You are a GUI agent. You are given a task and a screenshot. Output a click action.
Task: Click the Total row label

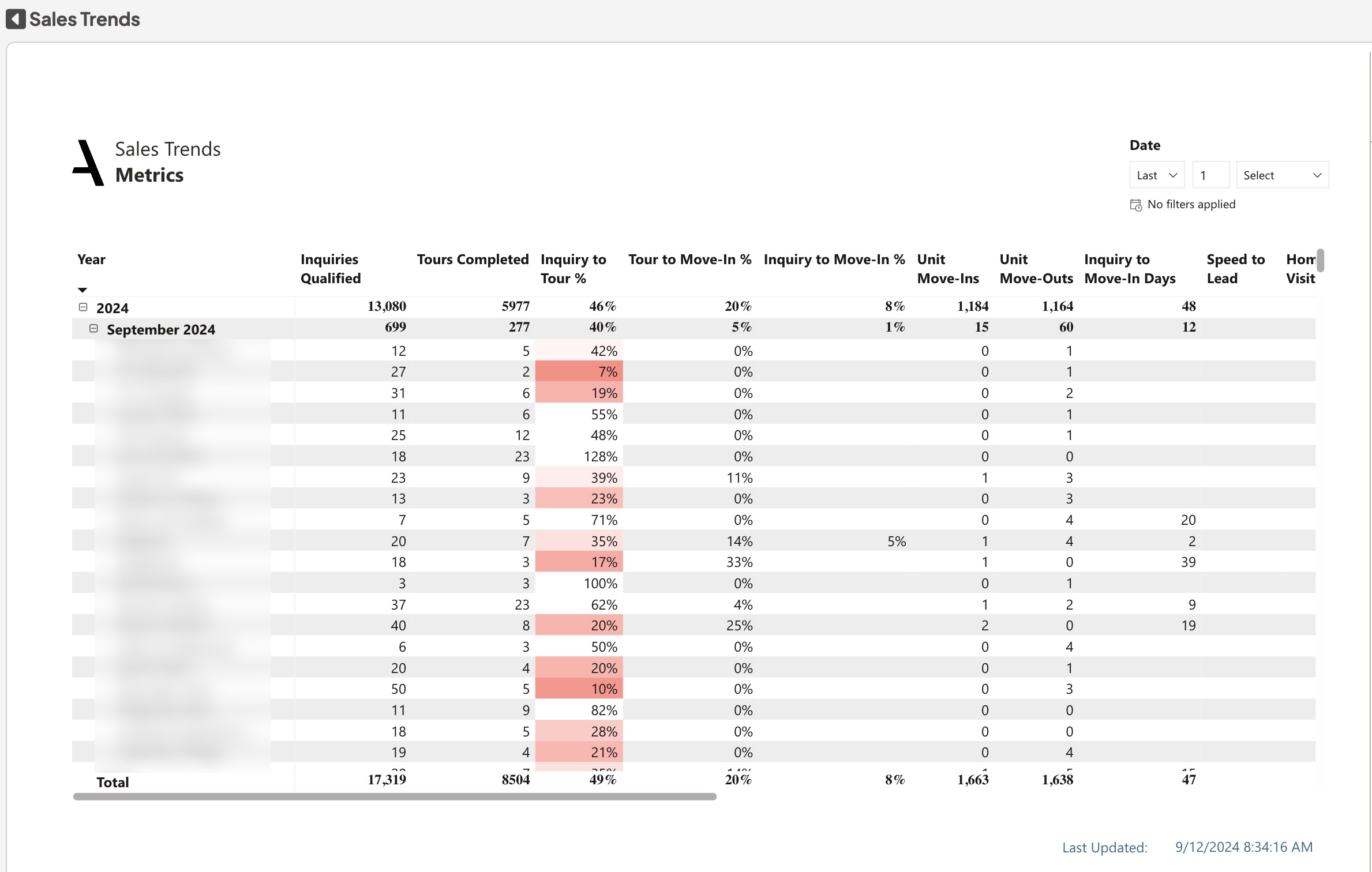pos(113,782)
